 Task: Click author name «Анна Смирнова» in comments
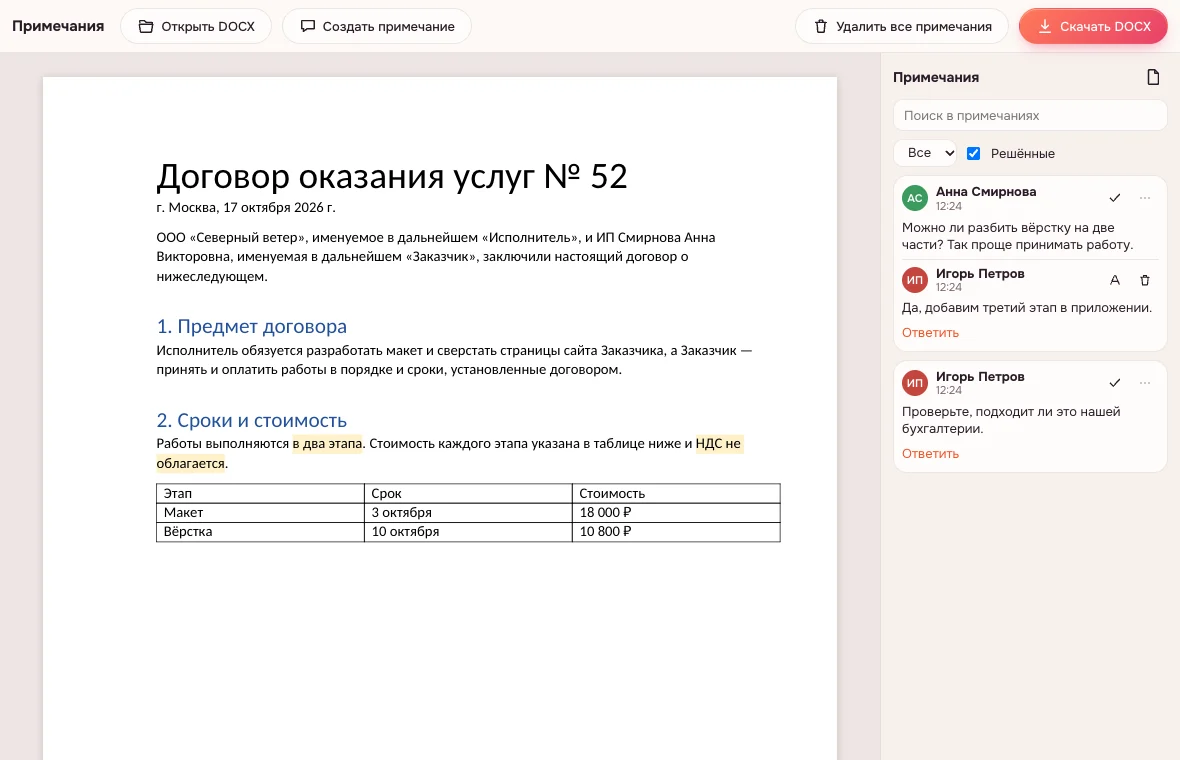[x=986, y=192]
